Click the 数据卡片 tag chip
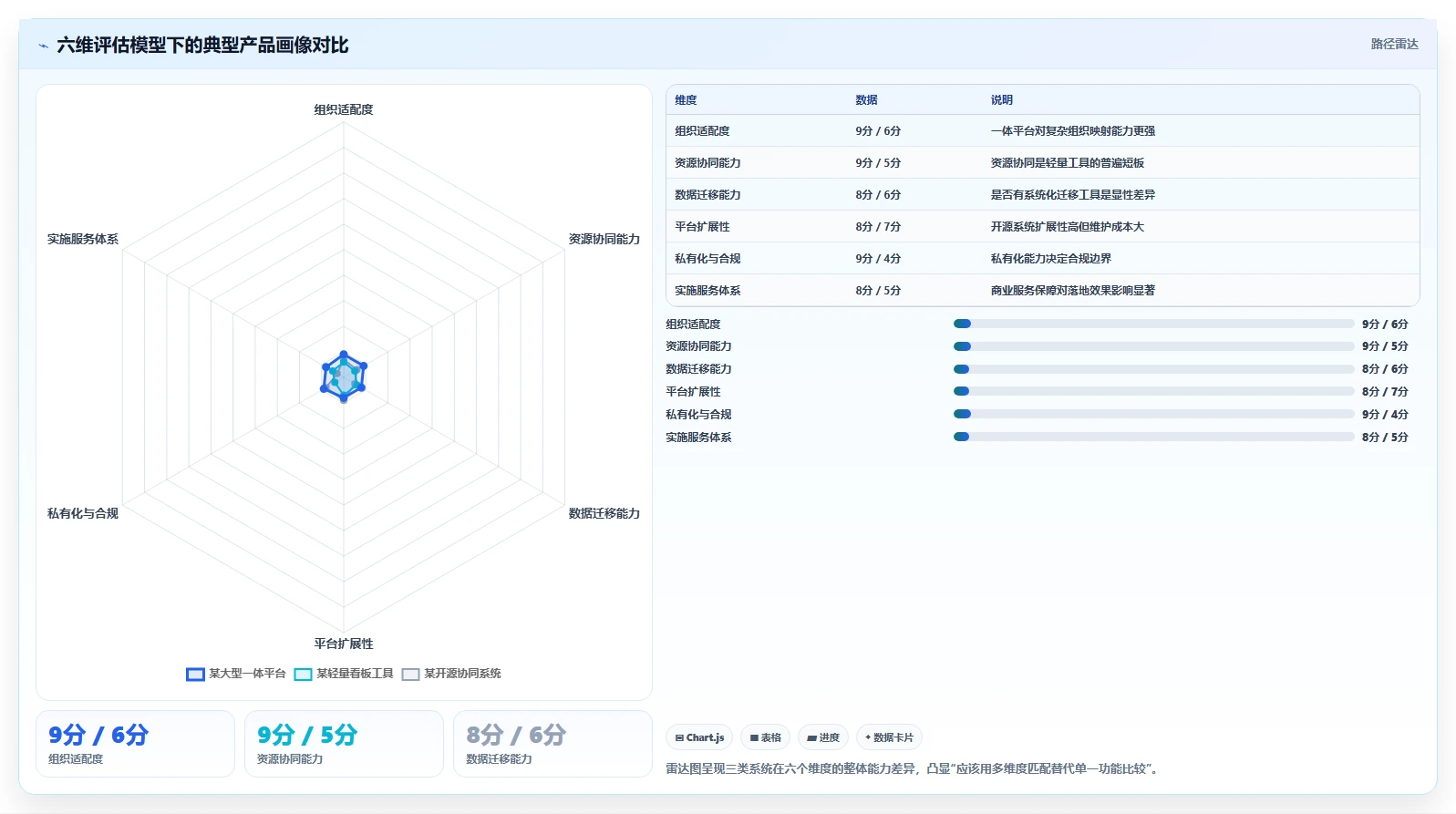 (889, 737)
